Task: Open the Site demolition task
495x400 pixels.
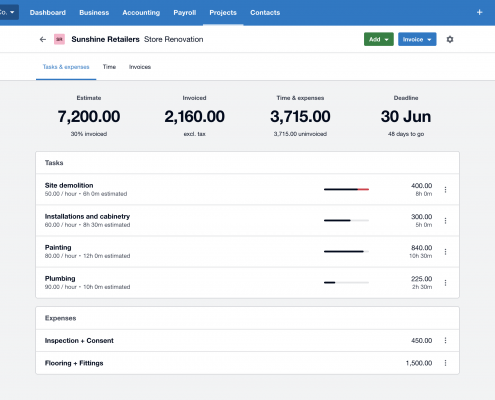Action: (247, 189)
